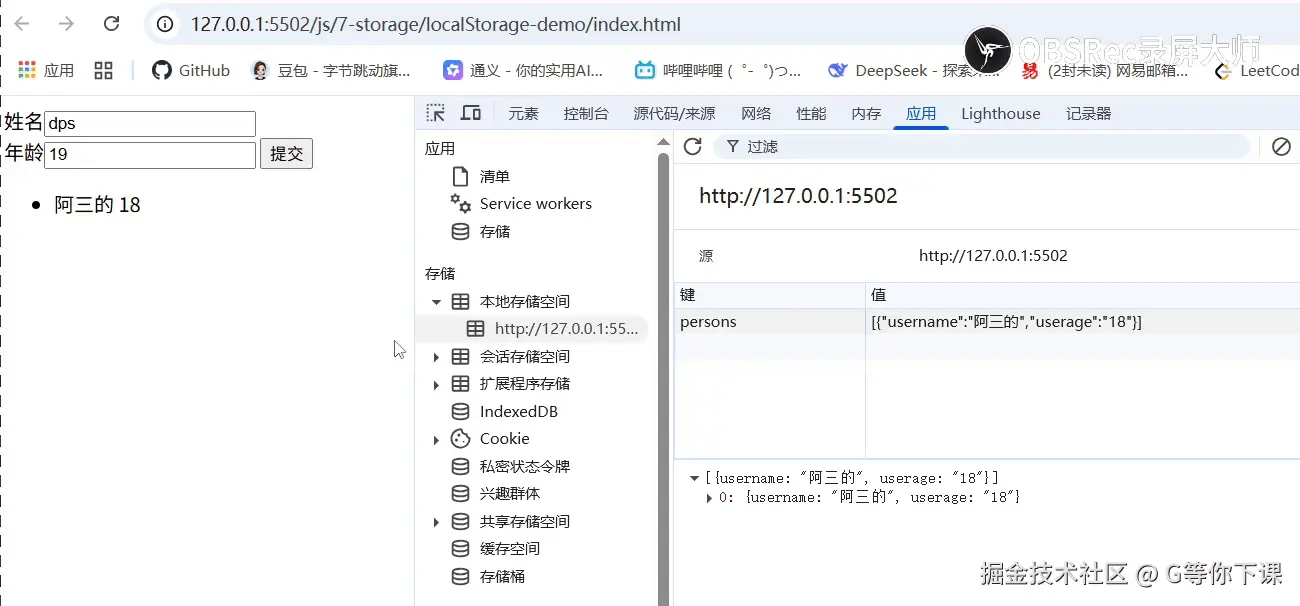Click the Cookie icon
The width and height of the screenshot is (1300, 606).
point(460,438)
